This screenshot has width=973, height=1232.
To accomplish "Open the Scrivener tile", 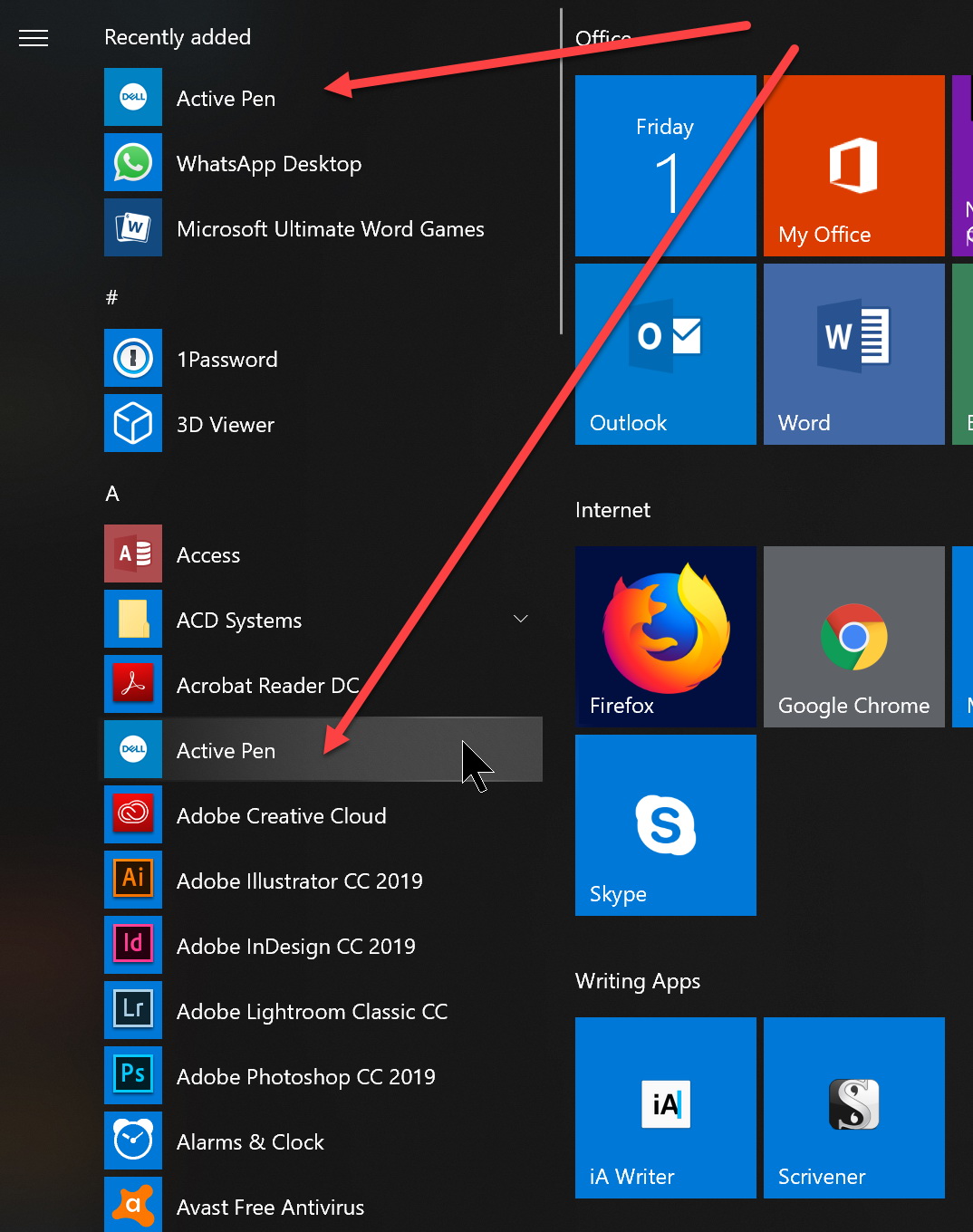I will point(854,1108).
